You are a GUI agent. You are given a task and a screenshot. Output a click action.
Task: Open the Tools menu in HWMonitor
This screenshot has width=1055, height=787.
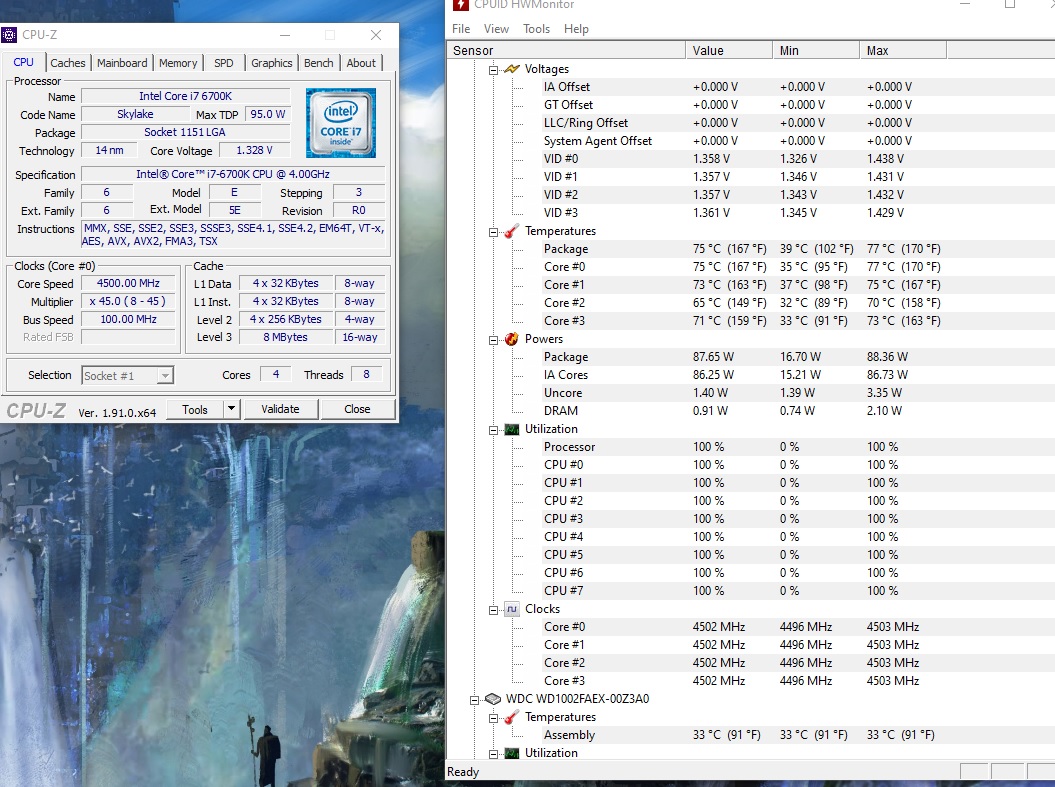pyautogui.click(x=536, y=29)
